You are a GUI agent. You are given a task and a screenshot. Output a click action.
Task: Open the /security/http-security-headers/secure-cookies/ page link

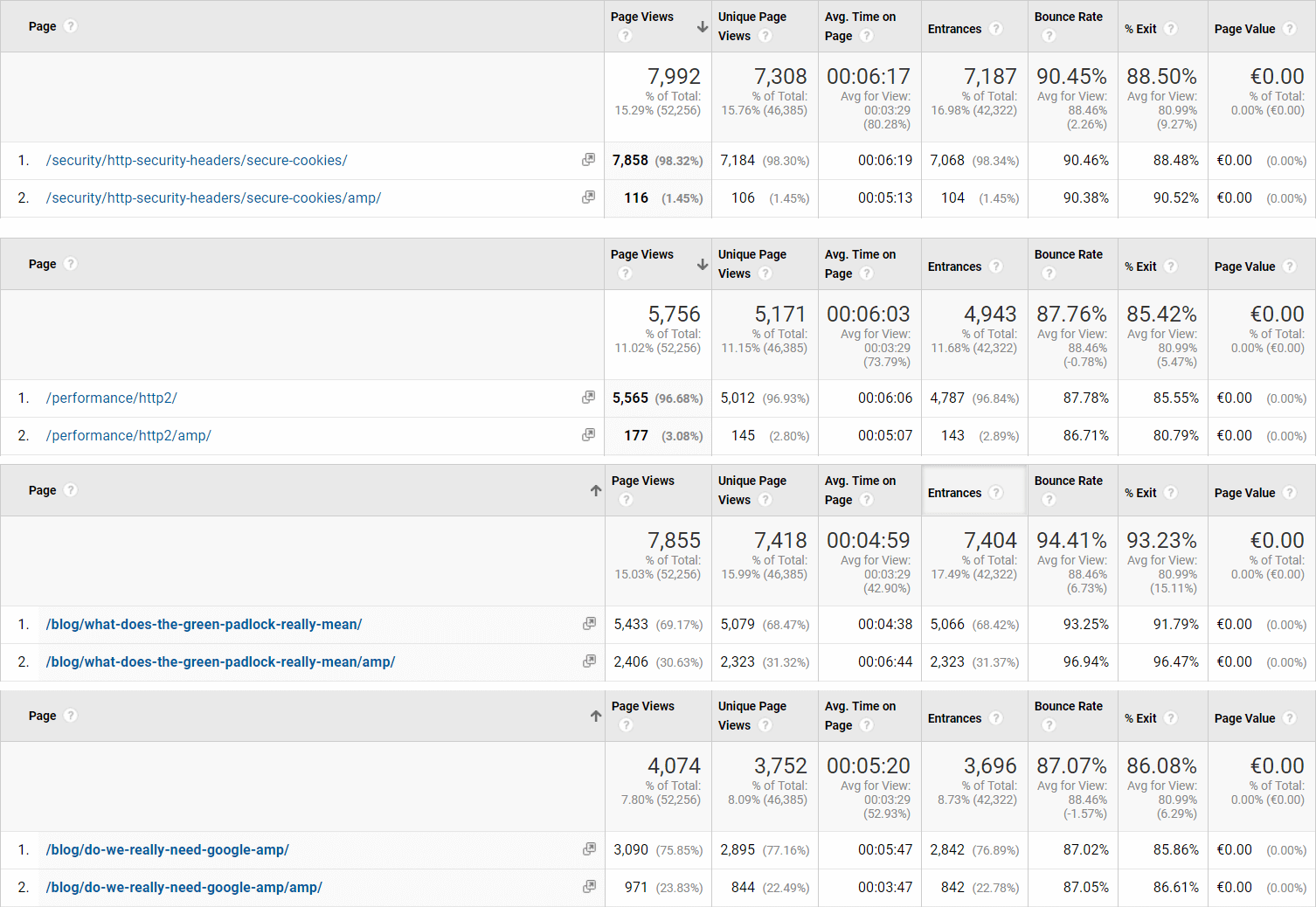pyautogui.click(x=197, y=161)
